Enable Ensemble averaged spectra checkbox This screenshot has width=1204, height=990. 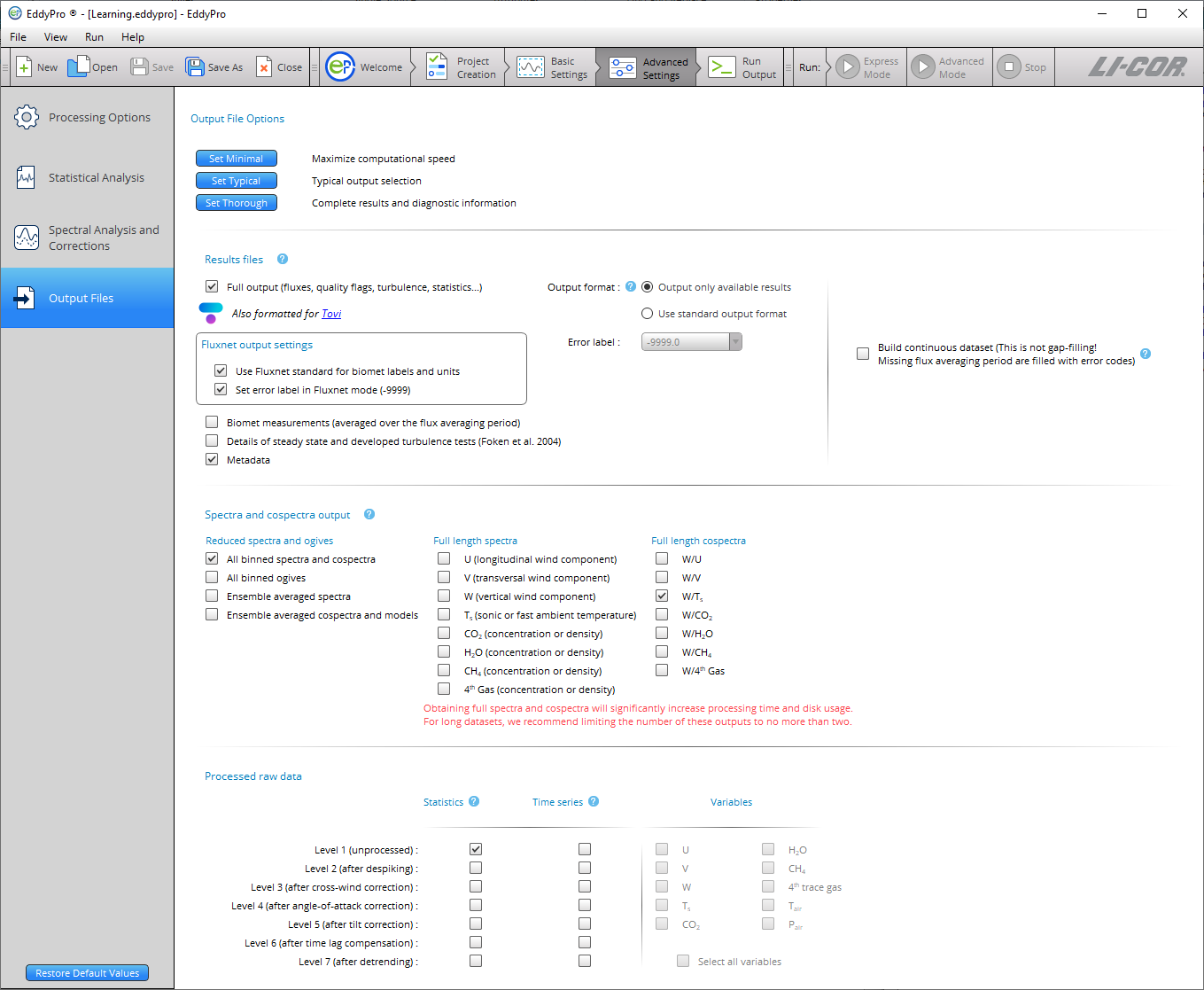coord(212,596)
